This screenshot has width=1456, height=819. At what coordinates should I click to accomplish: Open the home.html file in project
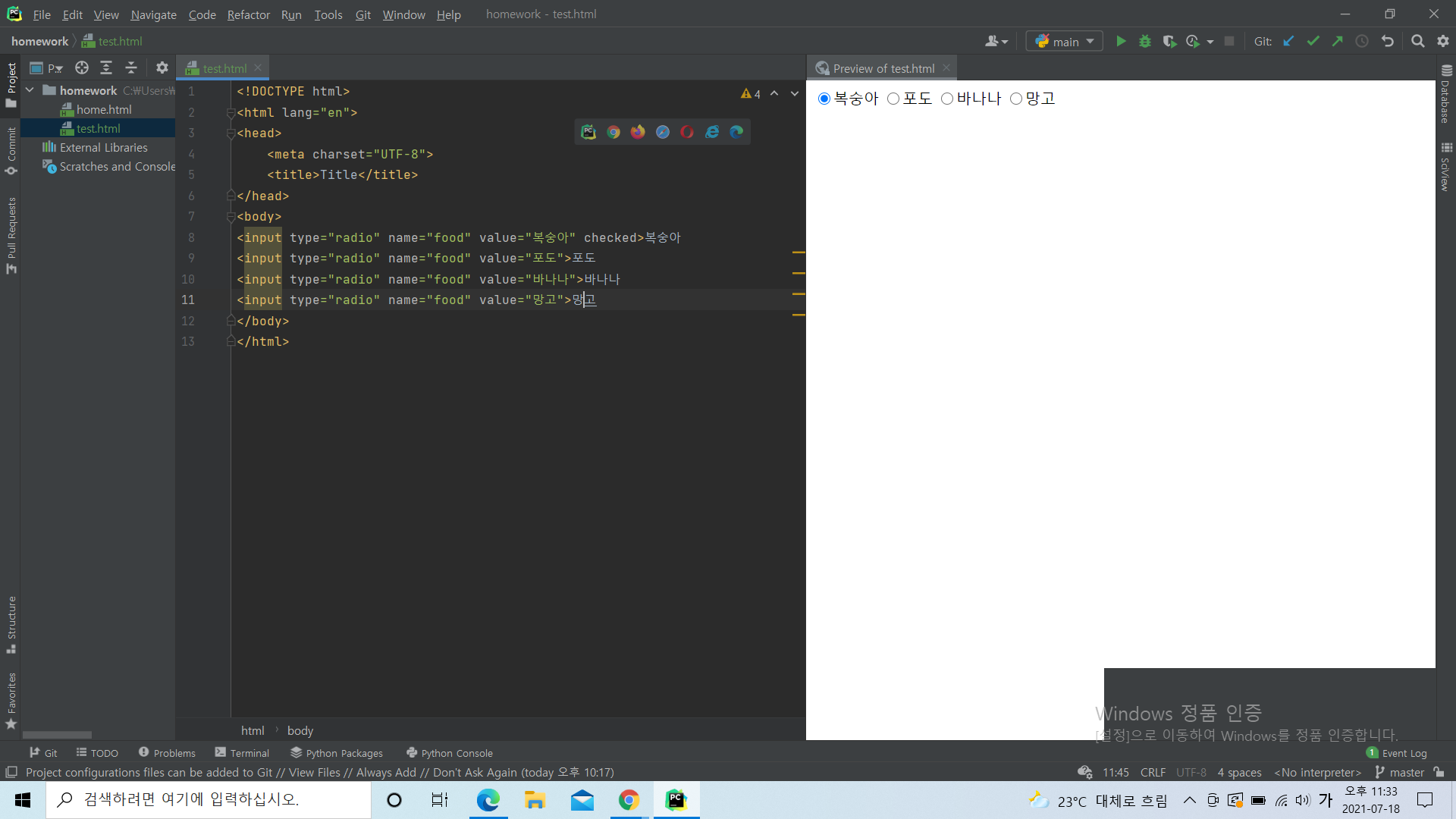point(104,109)
